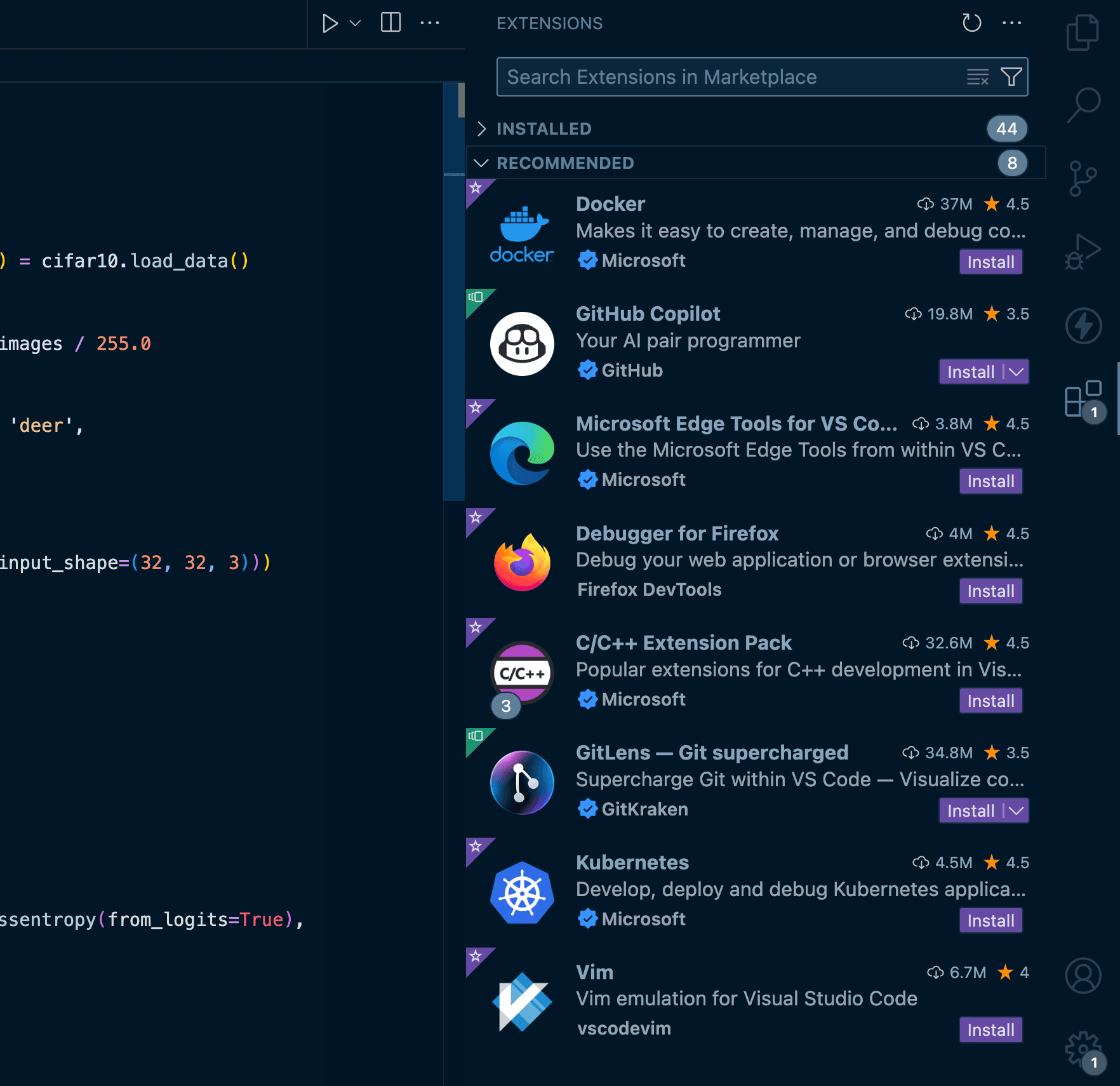1120x1086 pixels.
Task: Open Explorer in the activity bar
Action: (1083, 33)
